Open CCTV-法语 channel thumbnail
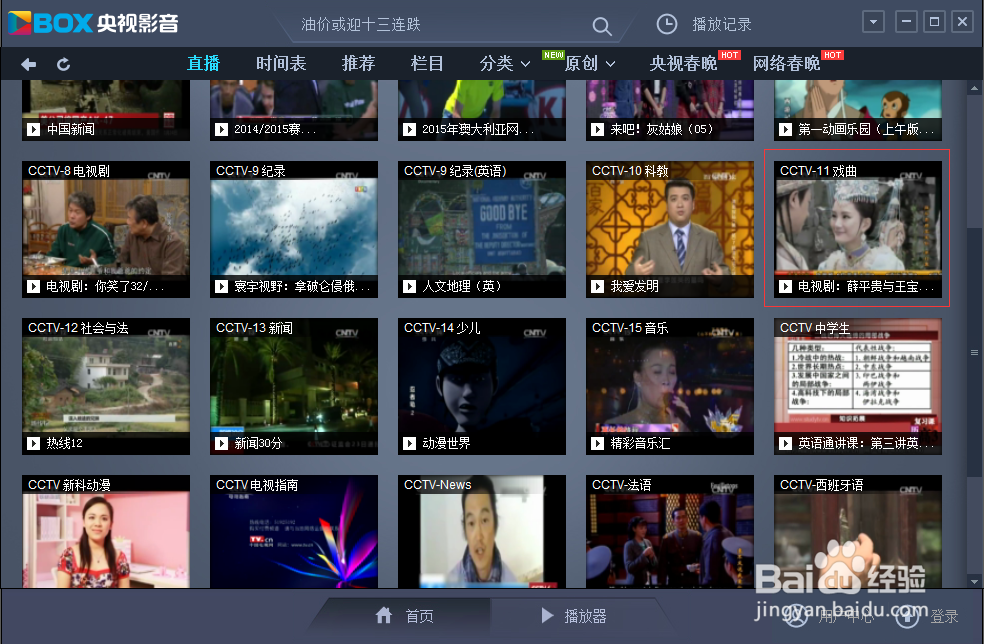This screenshot has height=644, width=984. (x=670, y=532)
